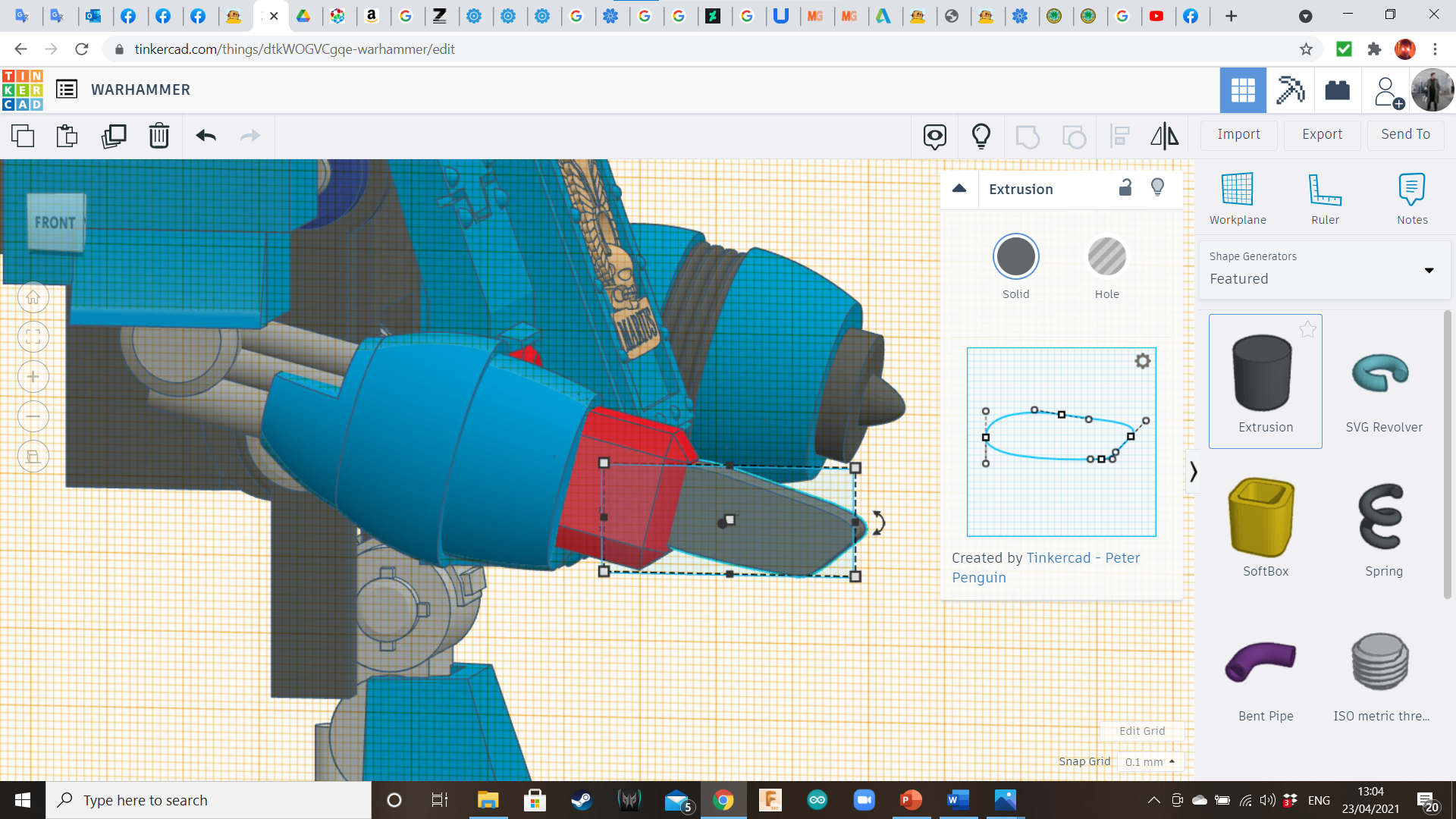Viewport: 1456px width, 819px height.
Task: Pick the Solid color swatch
Action: (x=1015, y=258)
